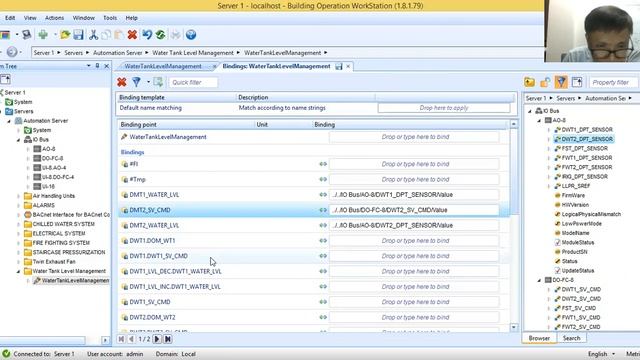Click the scroll up arrow of bindings list
This screenshot has width=640, height=360.
[x=513, y=124]
